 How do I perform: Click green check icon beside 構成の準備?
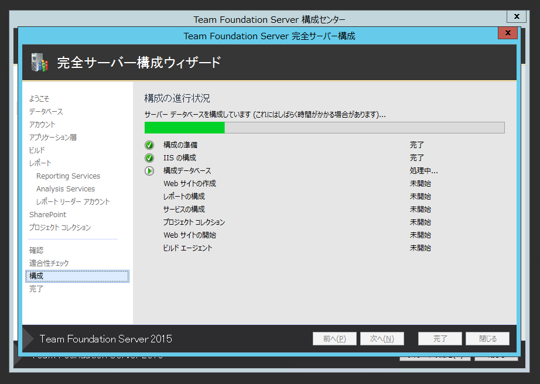pos(149,145)
